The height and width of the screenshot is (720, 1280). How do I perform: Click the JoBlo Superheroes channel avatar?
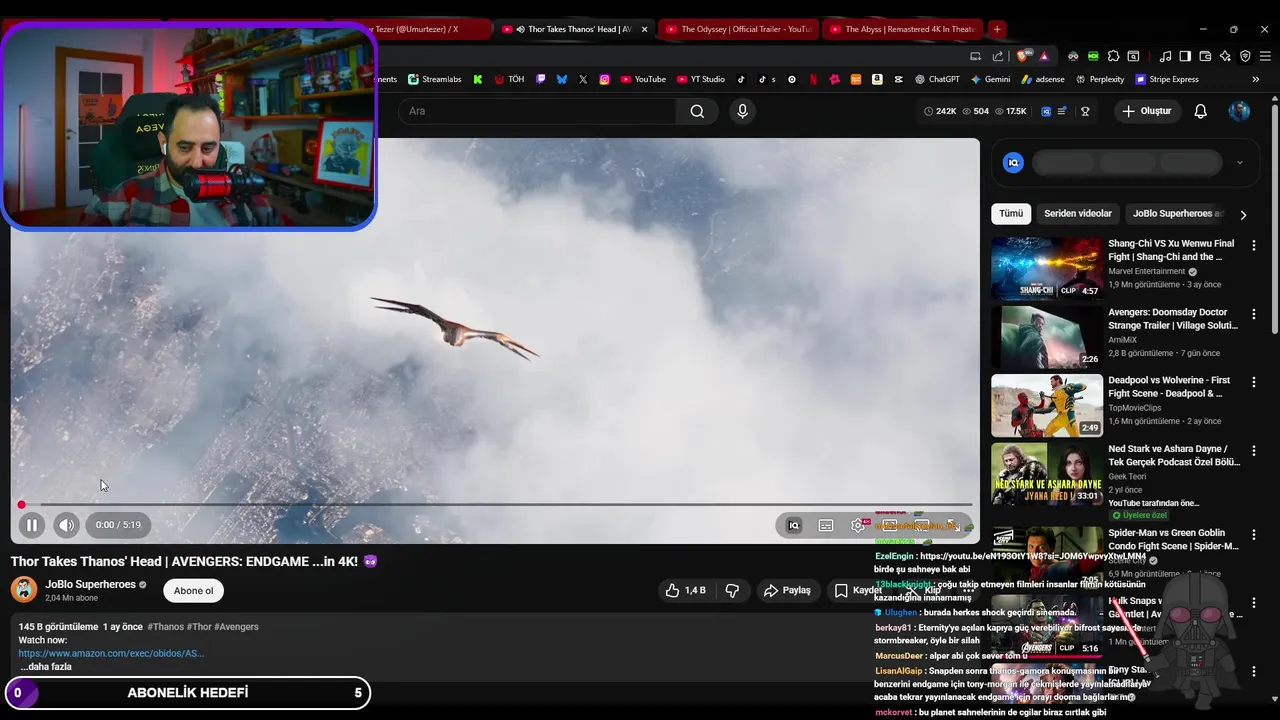[x=24, y=590]
